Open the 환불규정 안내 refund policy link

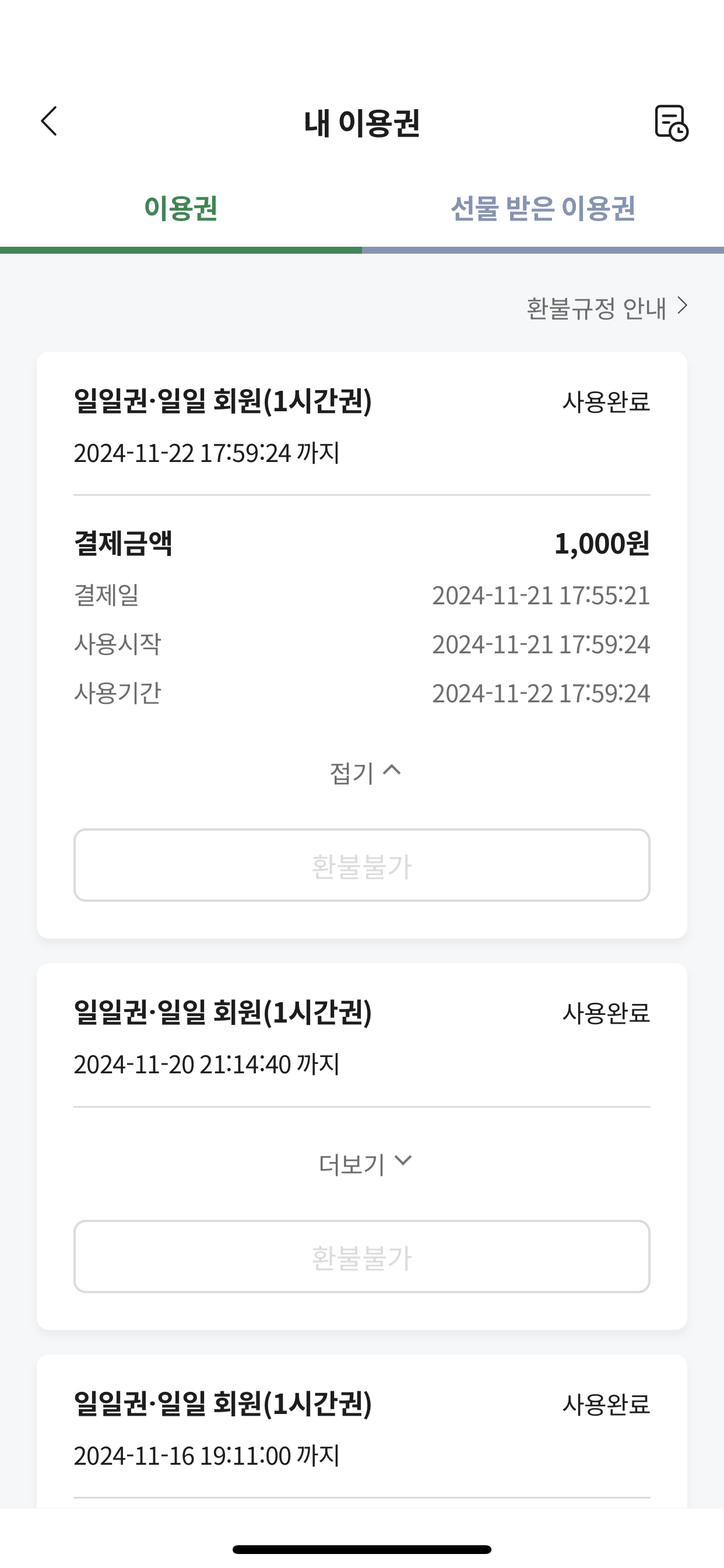[606, 307]
